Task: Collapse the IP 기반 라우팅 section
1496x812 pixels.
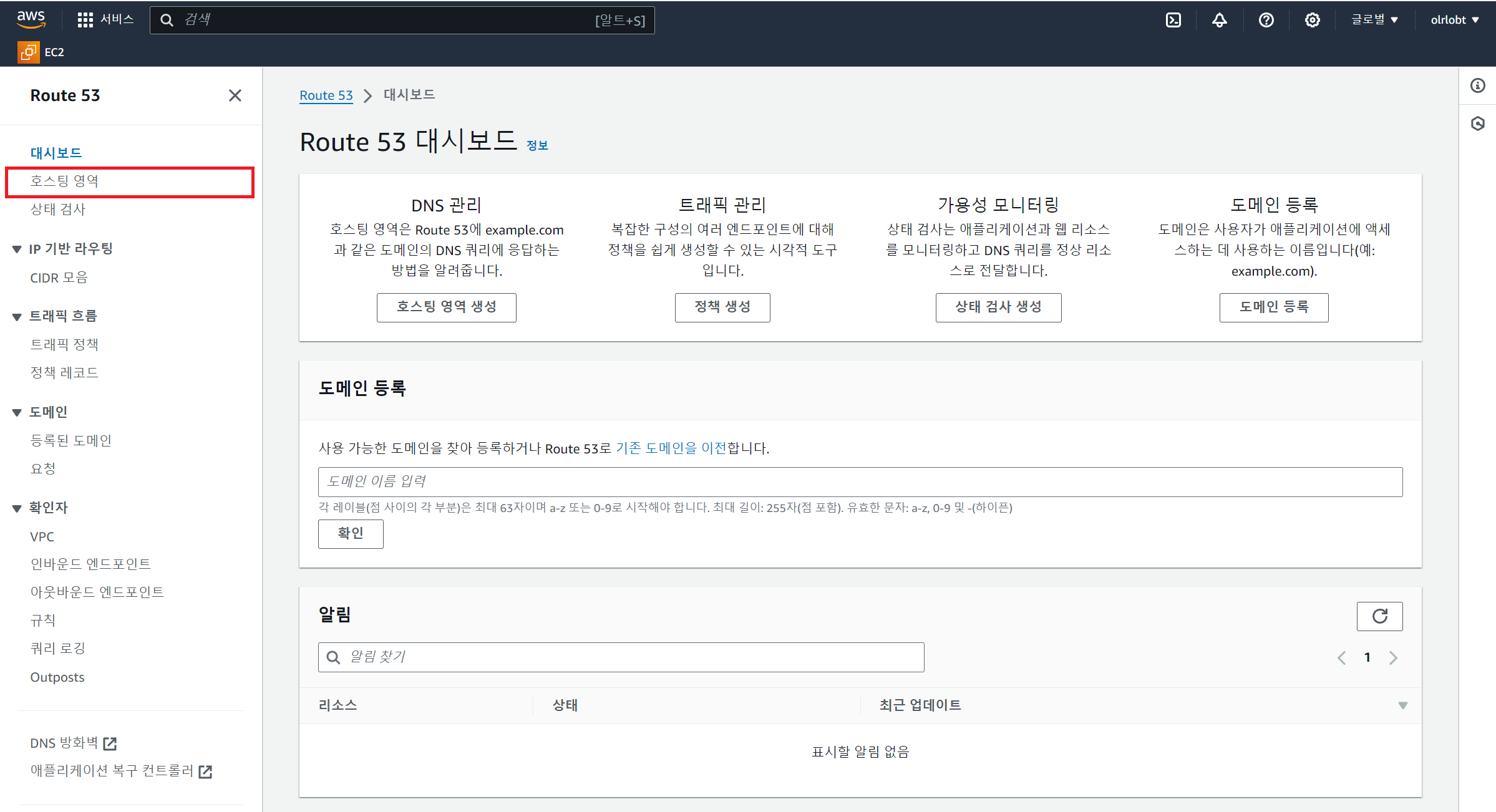Action: point(17,249)
